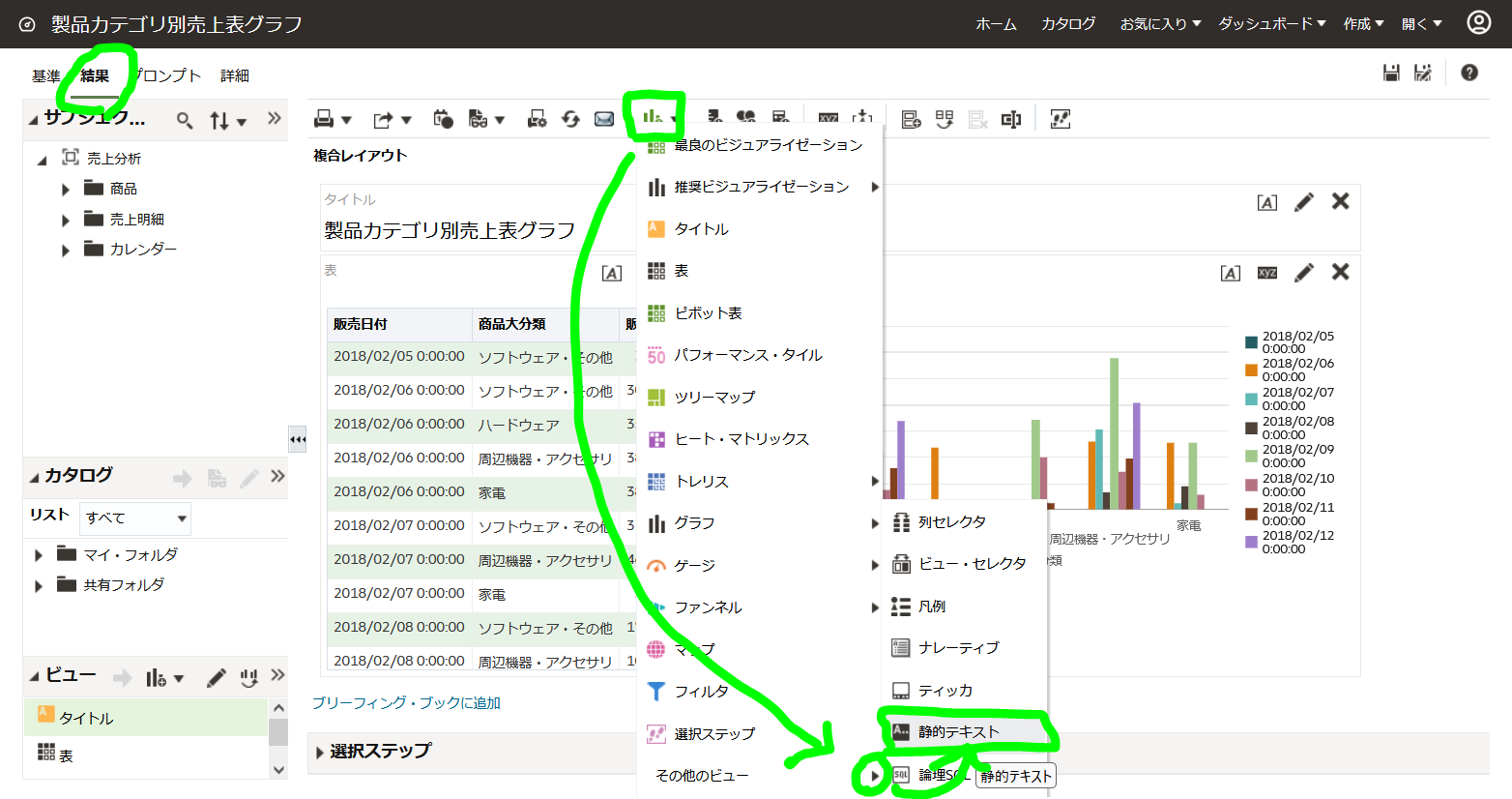The height and width of the screenshot is (799, 1512).
Task: Switch to the 基準 tab
Action: 45,75
